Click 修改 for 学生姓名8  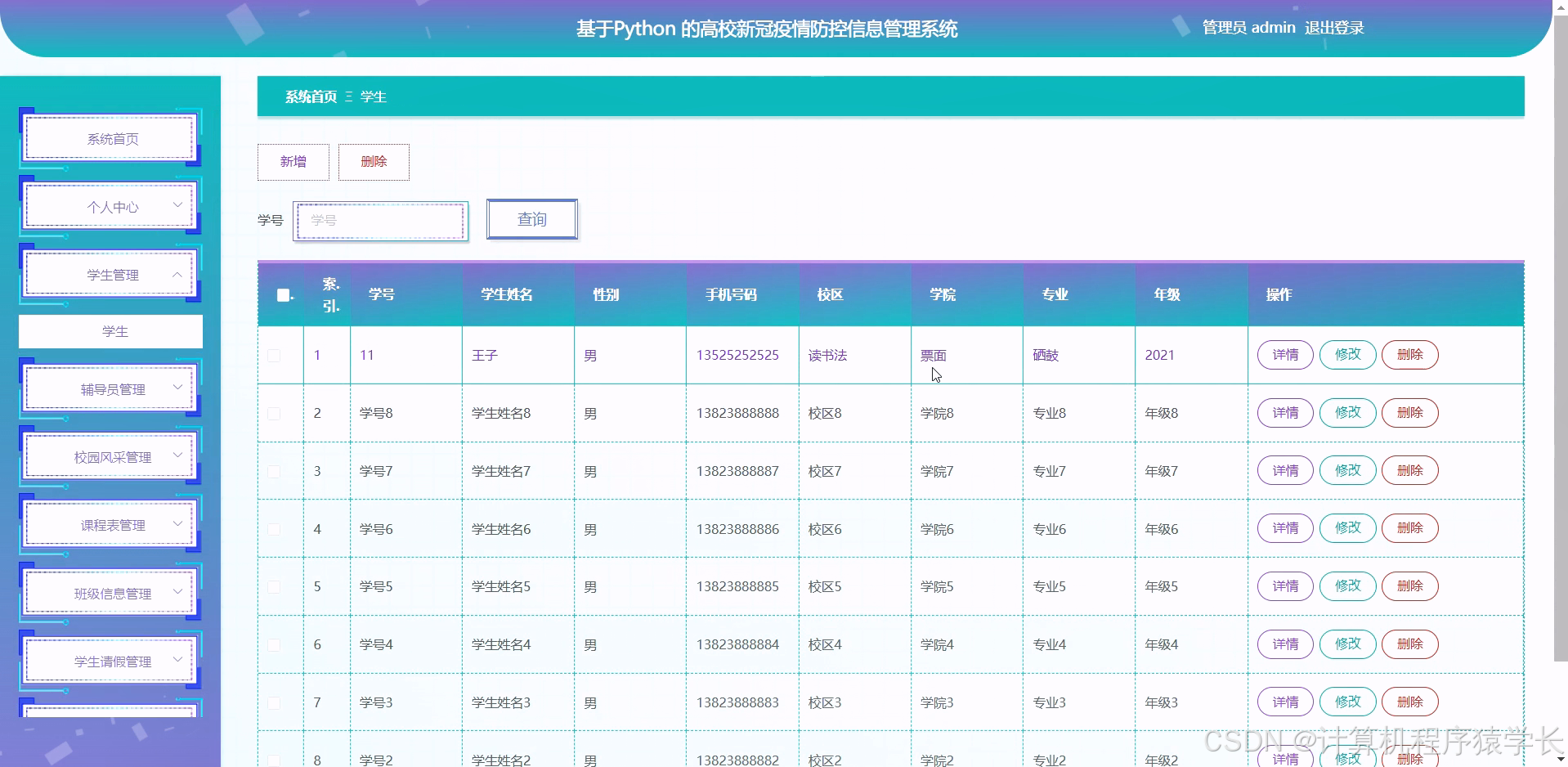[1348, 413]
